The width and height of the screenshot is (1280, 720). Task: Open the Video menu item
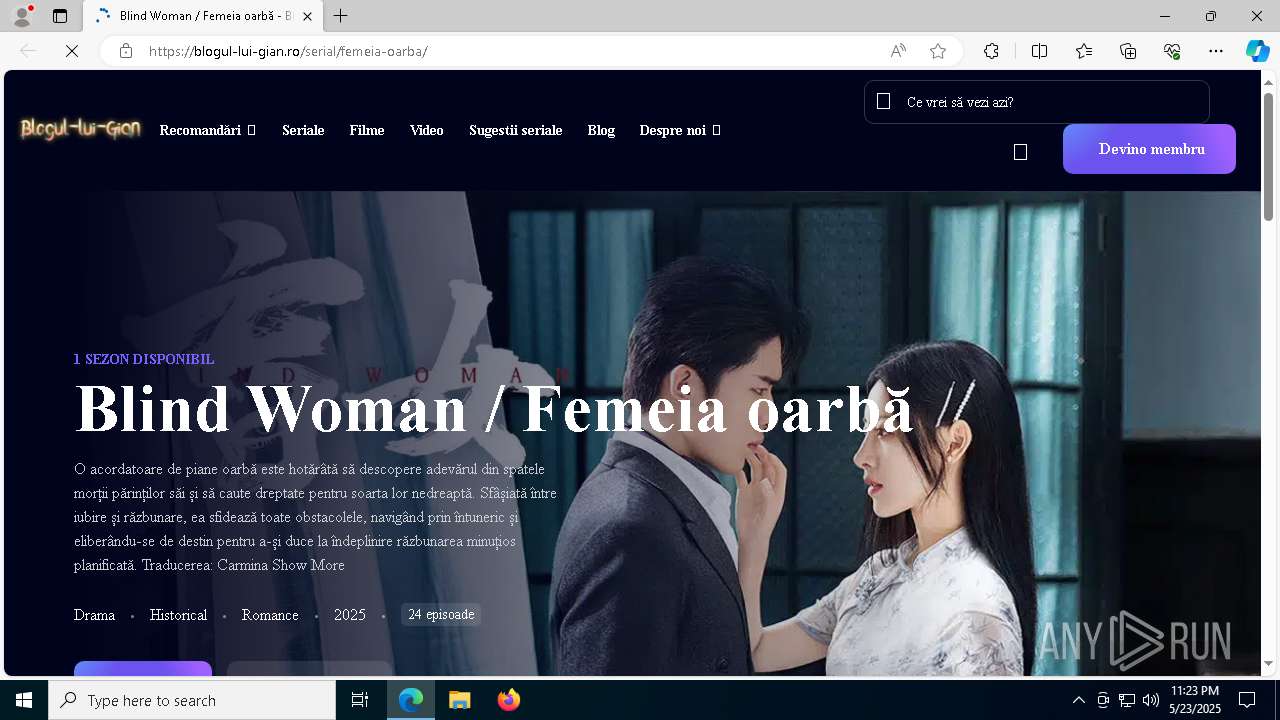tap(427, 130)
